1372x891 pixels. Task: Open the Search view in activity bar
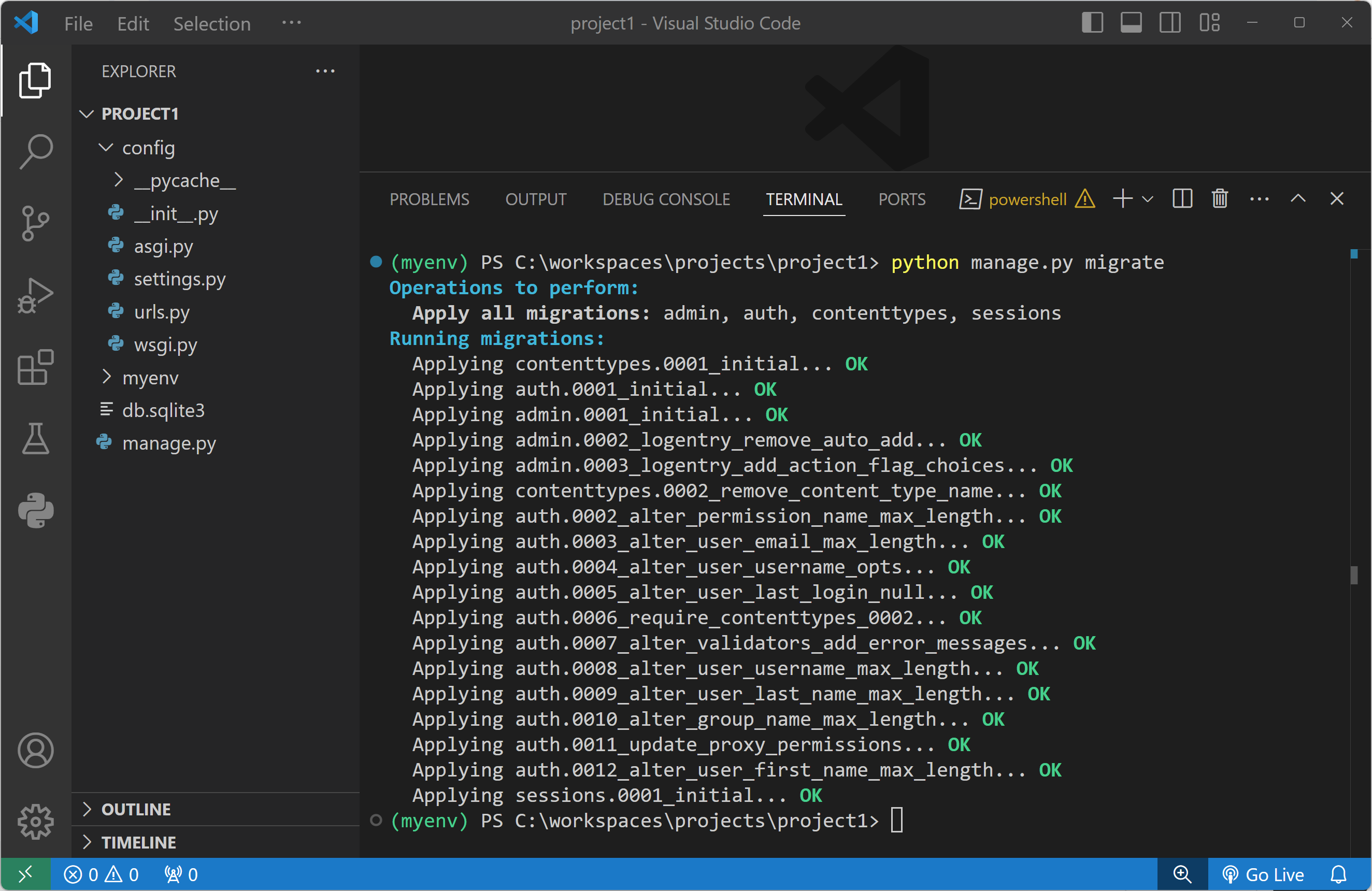click(36, 151)
